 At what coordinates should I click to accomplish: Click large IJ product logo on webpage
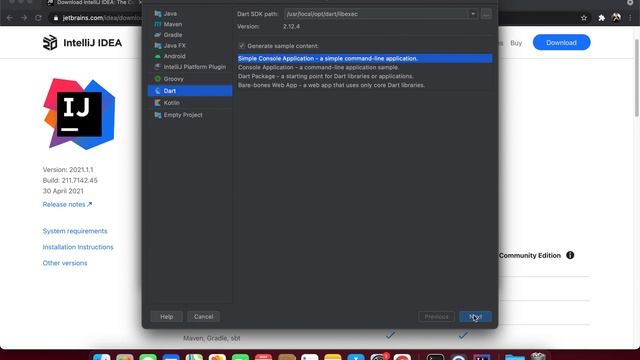point(79,114)
